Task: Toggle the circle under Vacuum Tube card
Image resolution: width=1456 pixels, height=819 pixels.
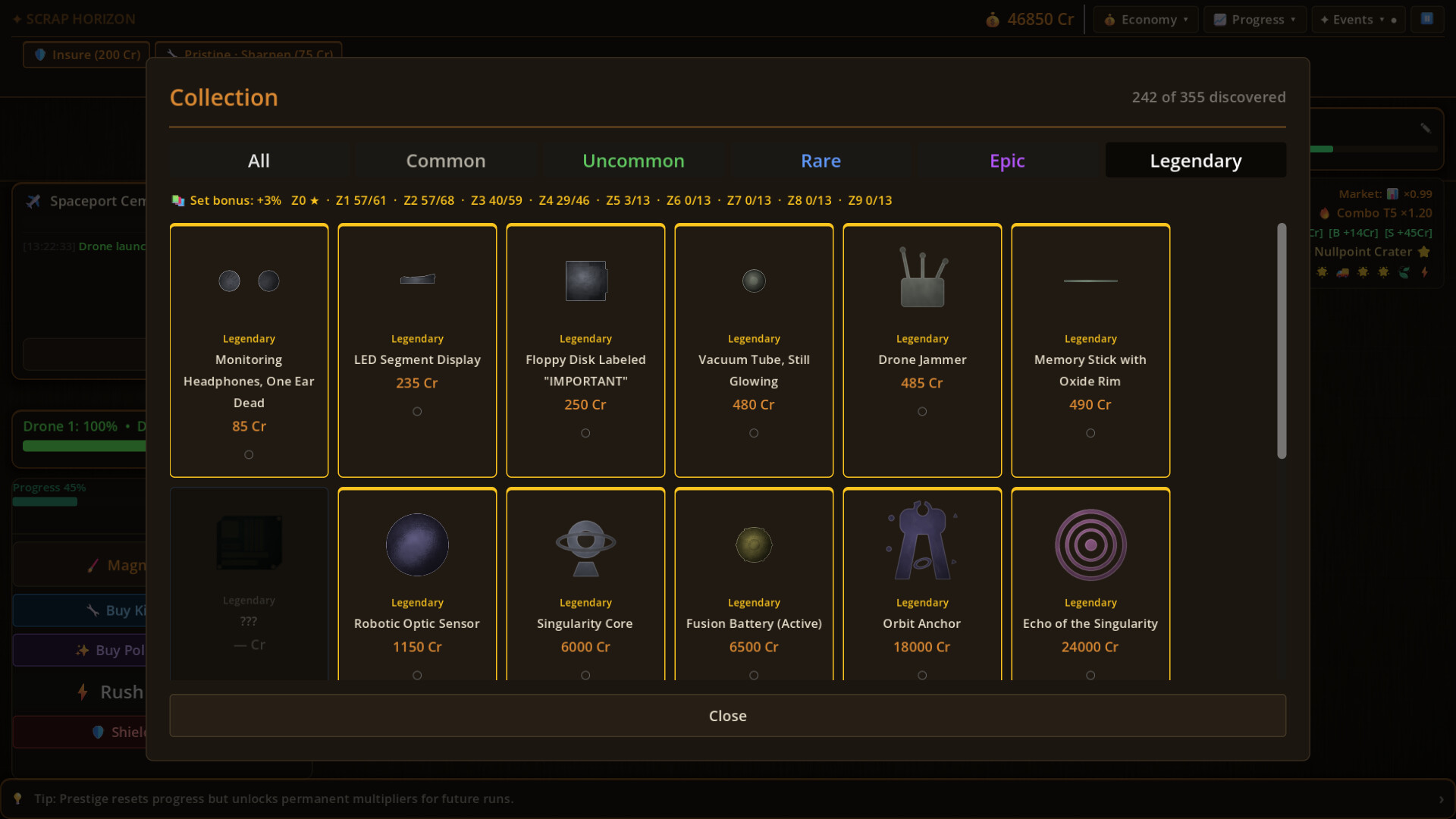Action: [754, 433]
